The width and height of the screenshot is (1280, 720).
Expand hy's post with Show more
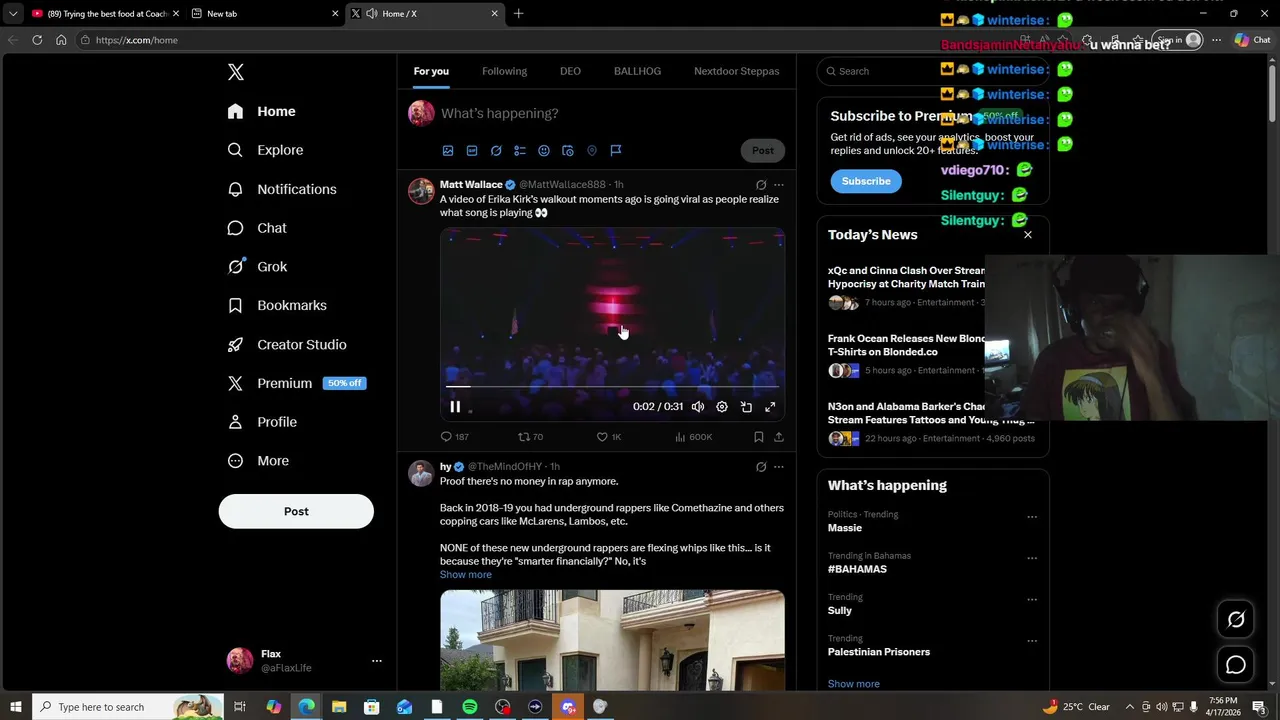pos(466,575)
